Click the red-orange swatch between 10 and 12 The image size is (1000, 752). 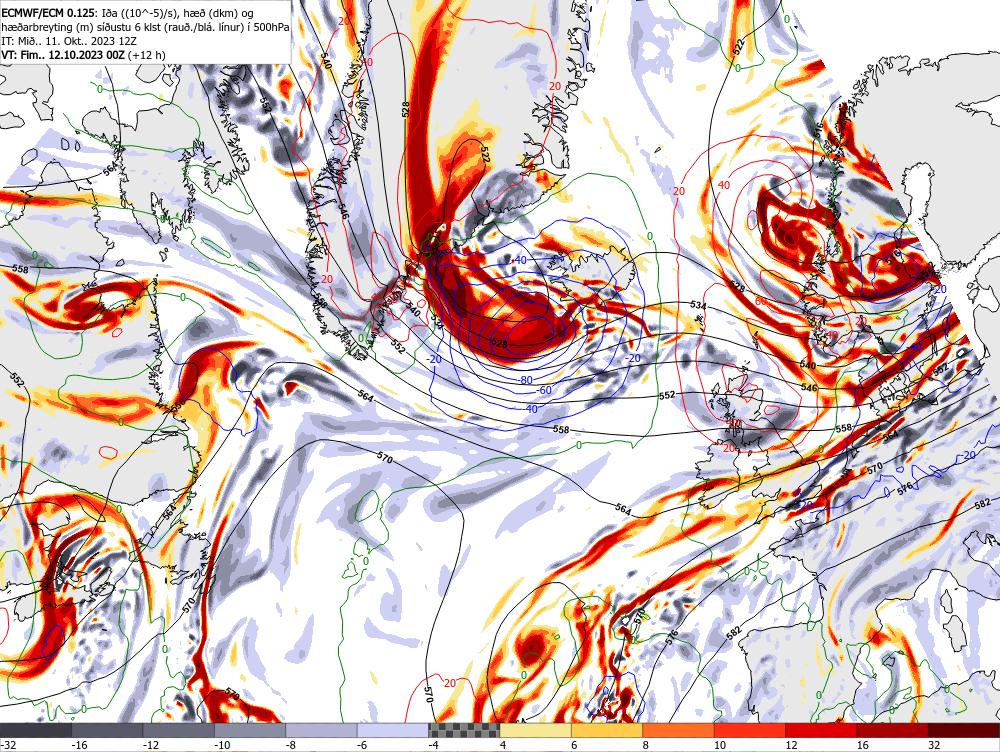(750, 730)
